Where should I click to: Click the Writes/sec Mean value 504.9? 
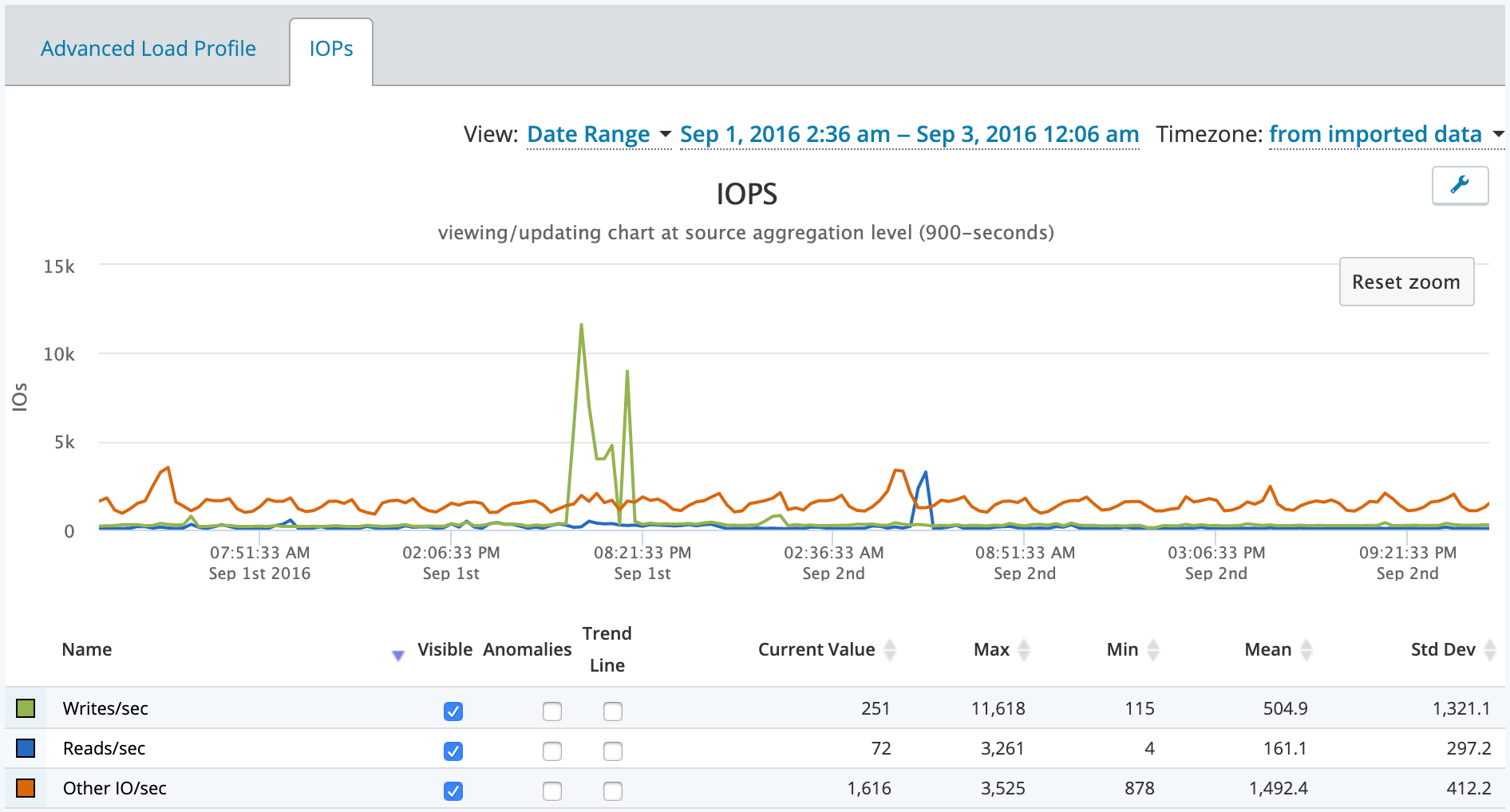pyautogui.click(x=1285, y=708)
